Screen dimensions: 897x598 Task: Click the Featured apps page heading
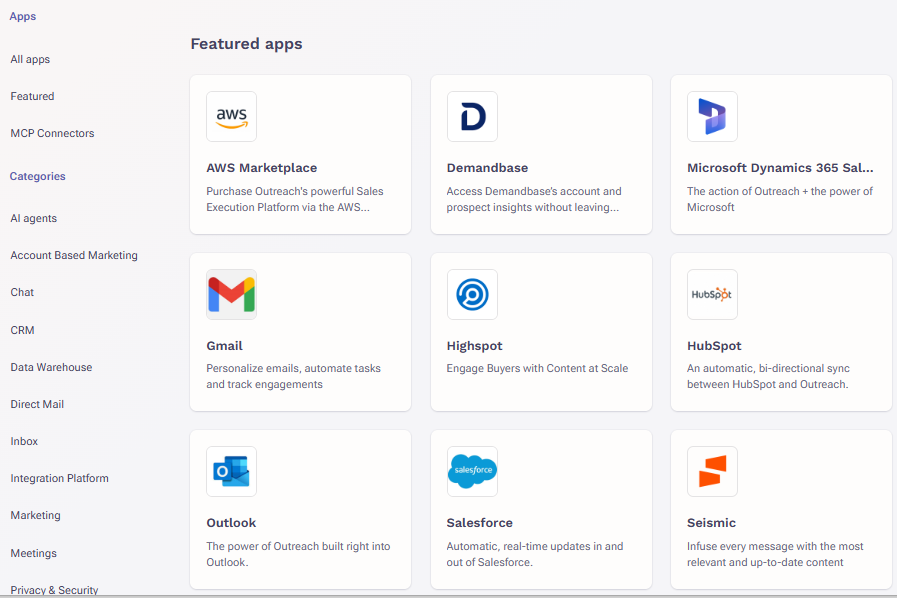(247, 44)
